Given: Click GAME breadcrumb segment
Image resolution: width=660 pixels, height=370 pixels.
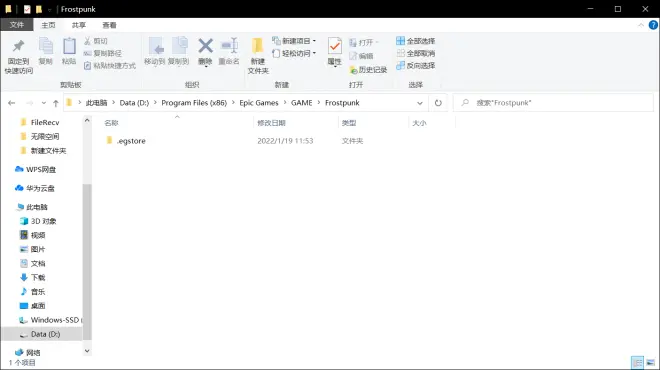Looking at the screenshot, I should tap(302, 103).
